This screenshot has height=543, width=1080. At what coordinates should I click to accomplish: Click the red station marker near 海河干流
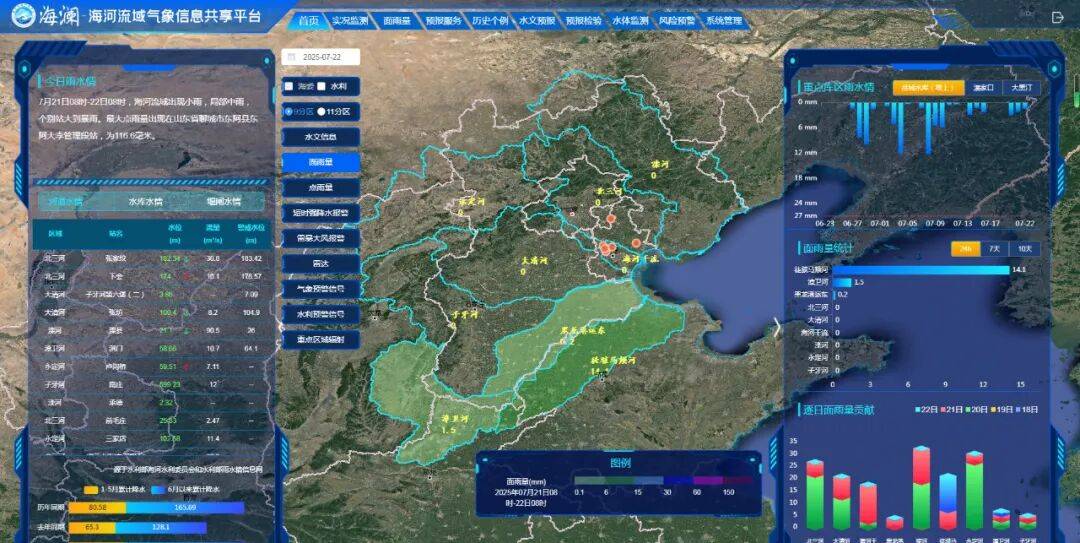click(635, 243)
